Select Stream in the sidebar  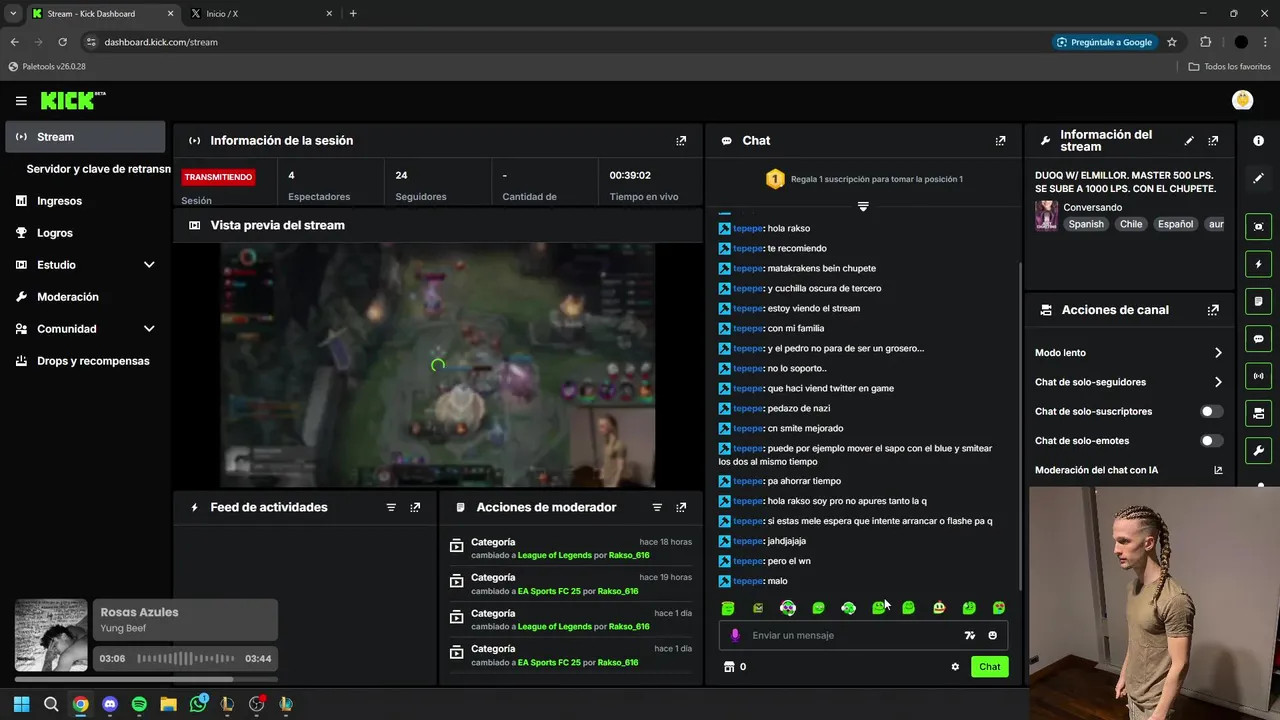tap(85, 137)
